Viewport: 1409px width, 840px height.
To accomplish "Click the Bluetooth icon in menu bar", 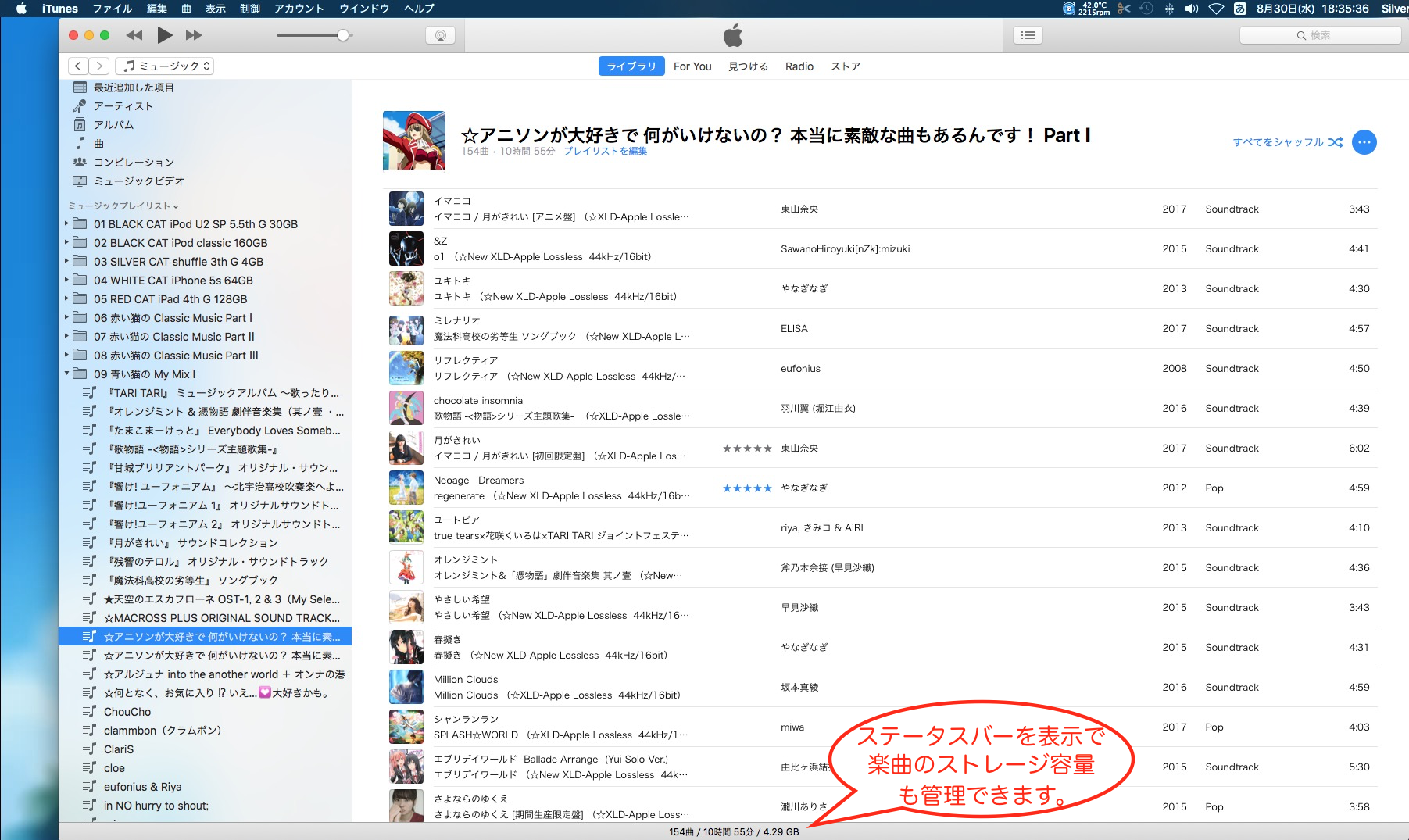I will click(1169, 9).
